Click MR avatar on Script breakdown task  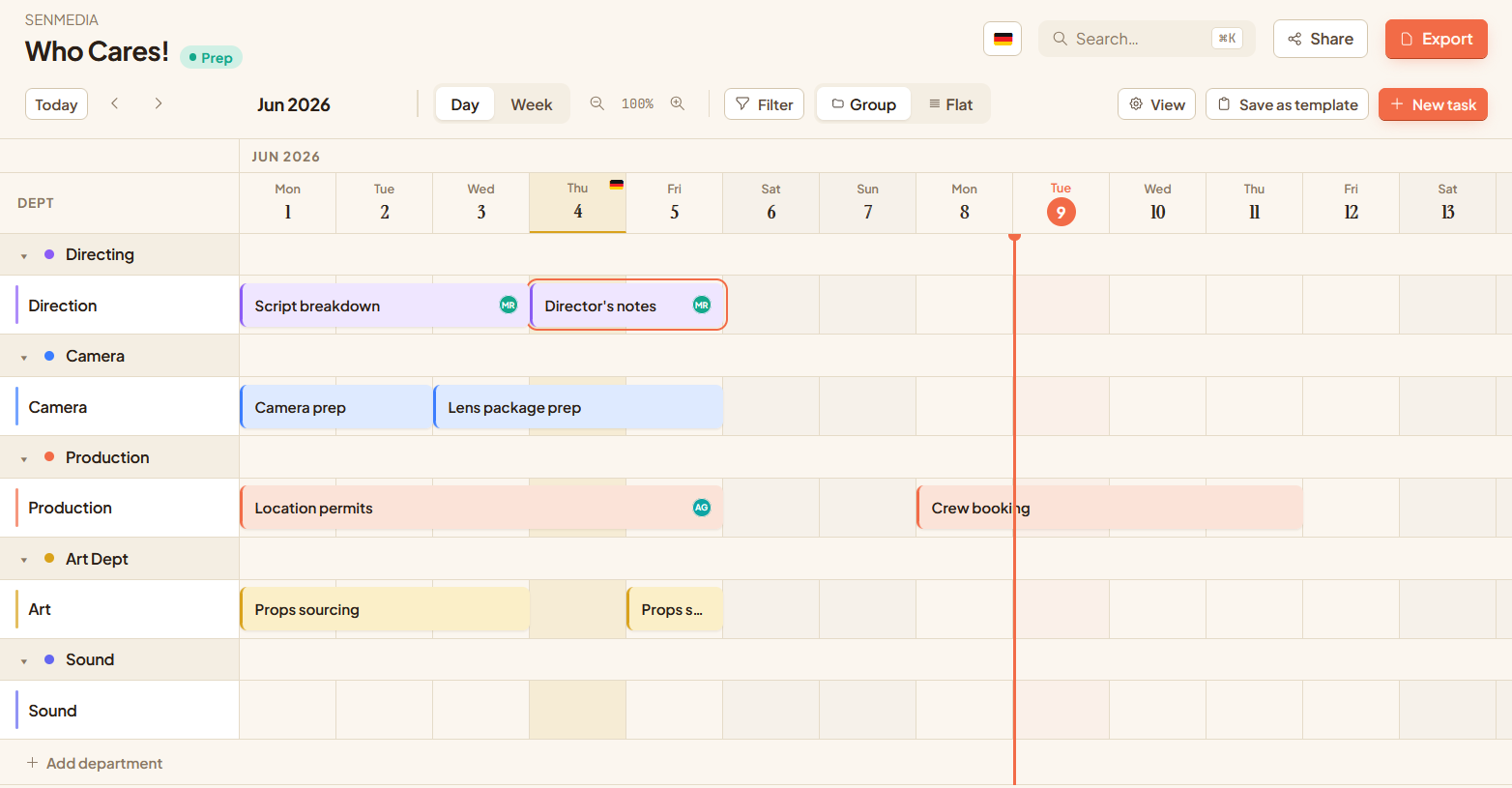pyautogui.click(x=509, y=305)
